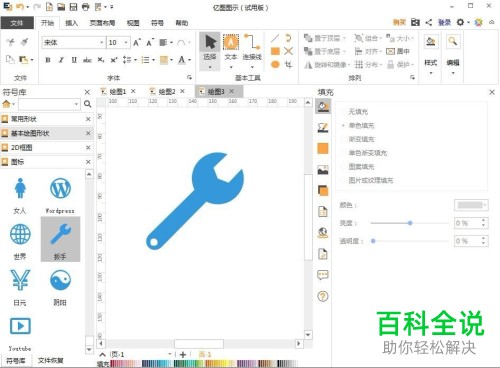Click the symbol library search magnifier
Screen dimensions: 500x368
pyautogui.click(x=88, y=104)
